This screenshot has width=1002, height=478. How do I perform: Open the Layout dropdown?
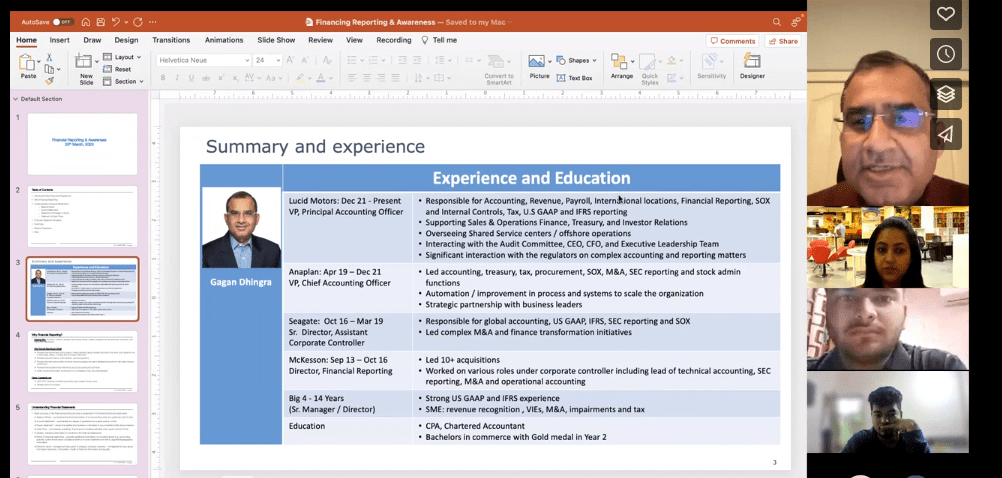[122, 57]
